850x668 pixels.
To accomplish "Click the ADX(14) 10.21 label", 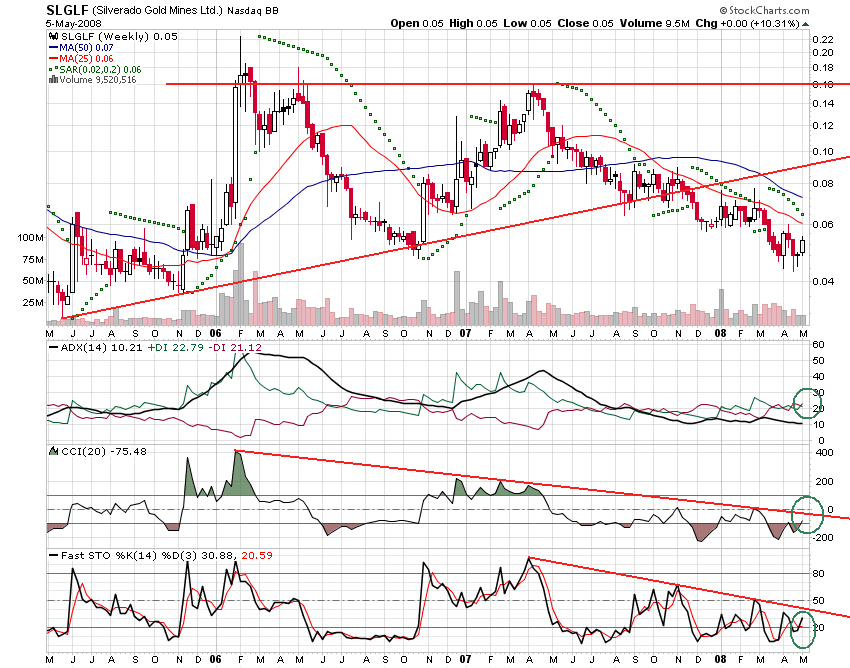I will pos(101,348).
